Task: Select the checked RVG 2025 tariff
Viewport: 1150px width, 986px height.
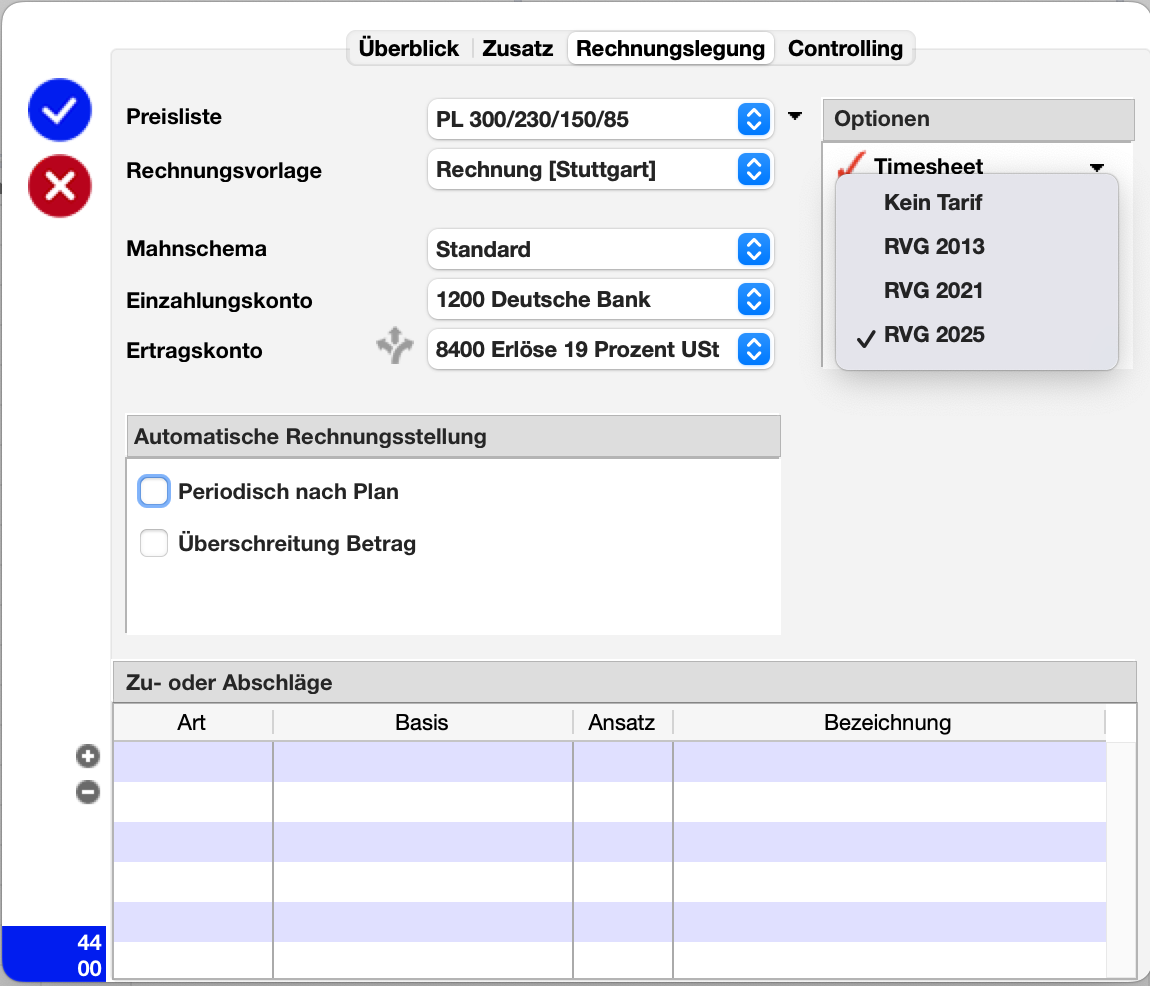Action: tap(977, 335)
